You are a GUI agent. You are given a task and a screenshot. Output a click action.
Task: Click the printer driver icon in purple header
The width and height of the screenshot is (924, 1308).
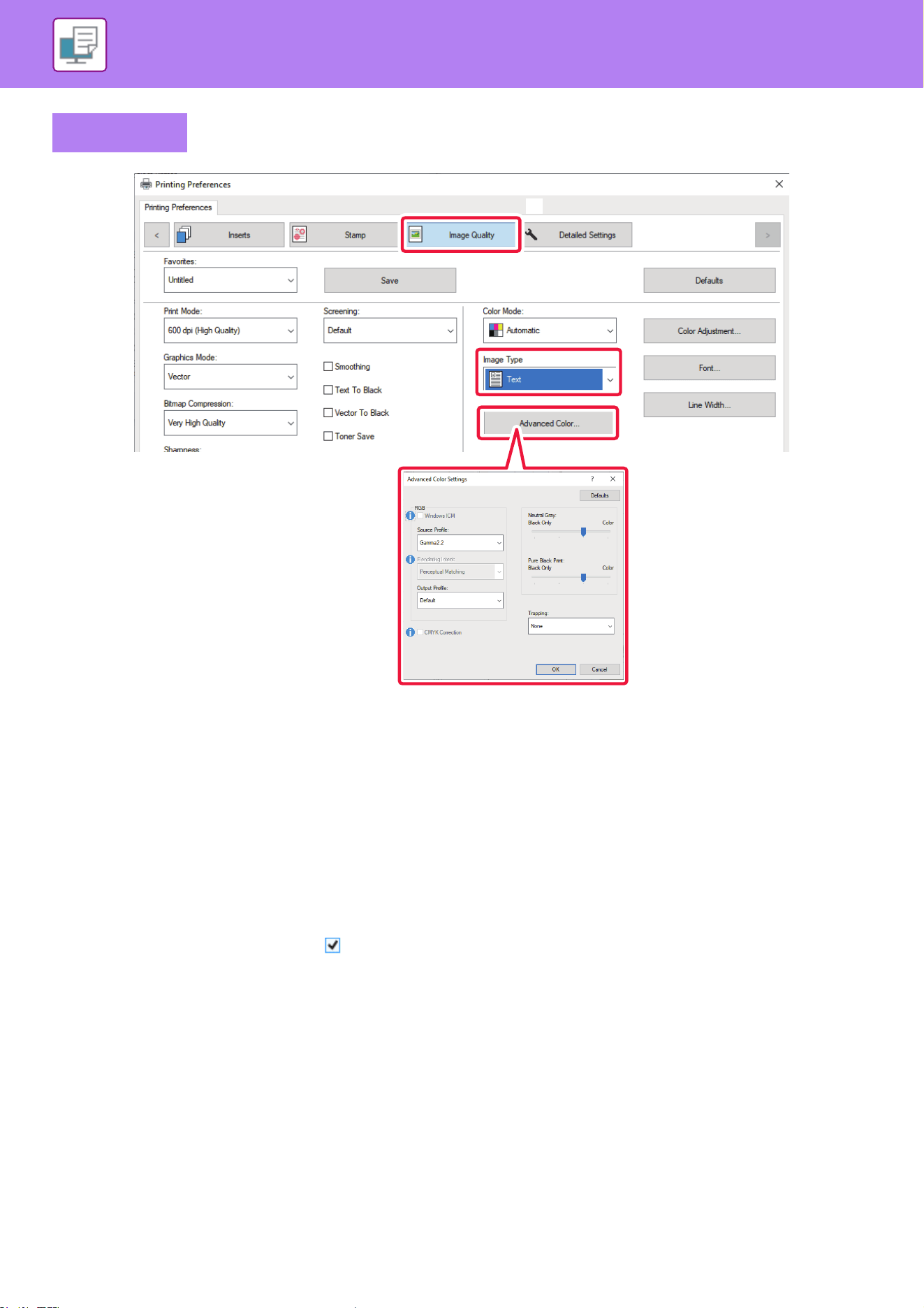(x=80, y=45)
